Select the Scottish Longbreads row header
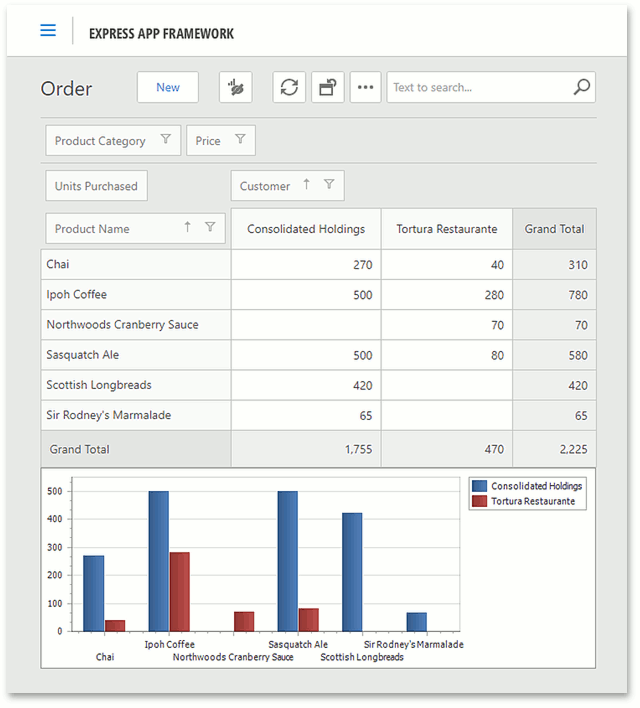Screen dimensions: 640x708 135,385
